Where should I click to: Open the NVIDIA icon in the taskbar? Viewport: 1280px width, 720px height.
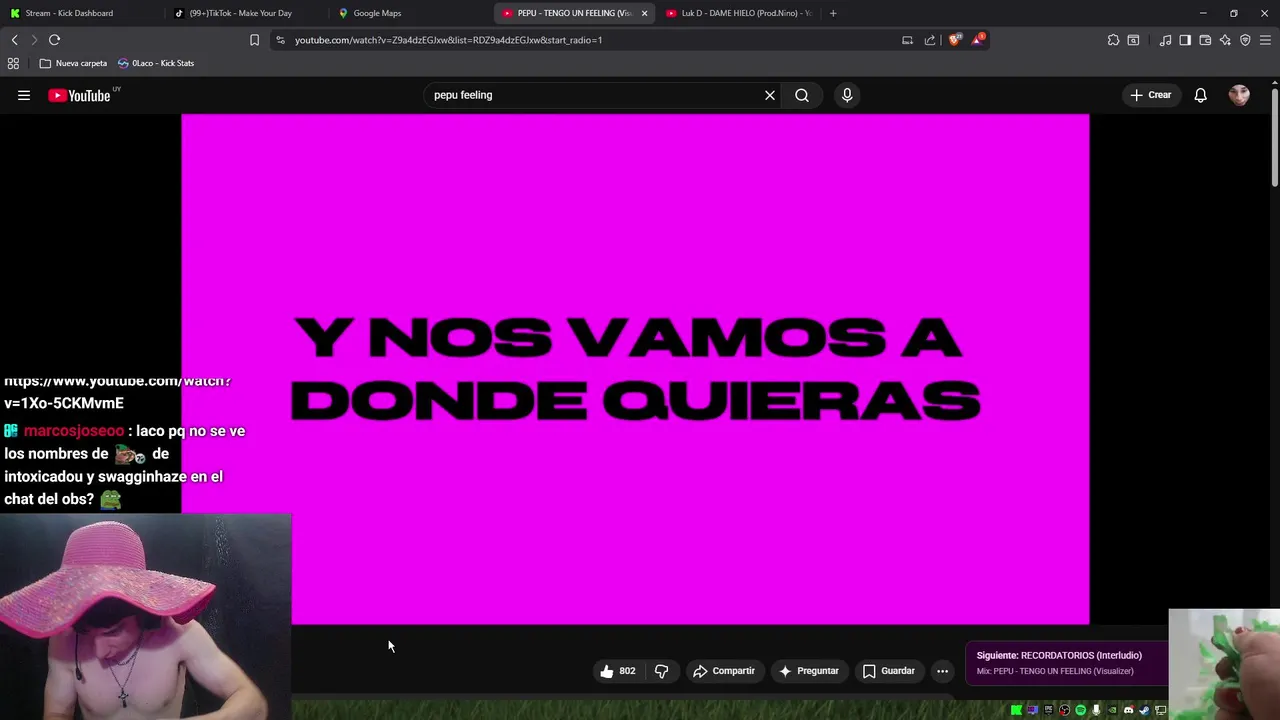pyautogui.click(x=1112, y=710)
